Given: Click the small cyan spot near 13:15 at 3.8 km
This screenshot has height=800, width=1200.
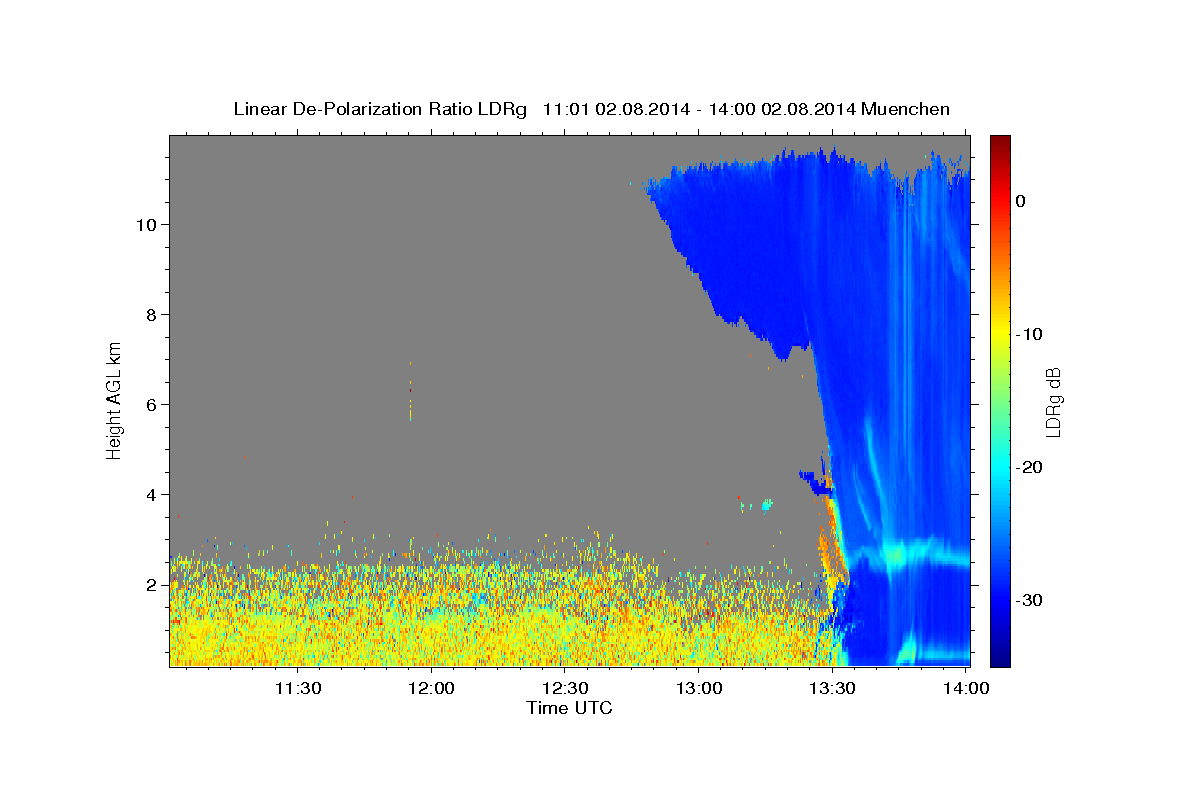Looking at the screenshot, I should click(767, 505).
